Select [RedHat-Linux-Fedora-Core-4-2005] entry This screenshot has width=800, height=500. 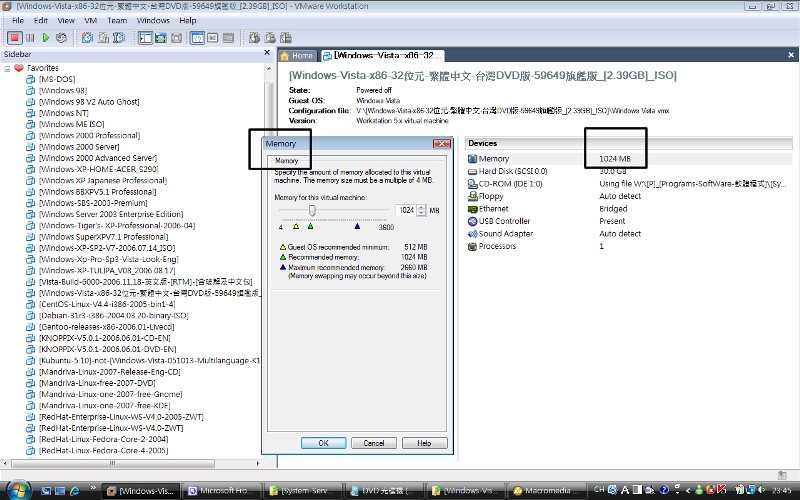coord(104,451)
